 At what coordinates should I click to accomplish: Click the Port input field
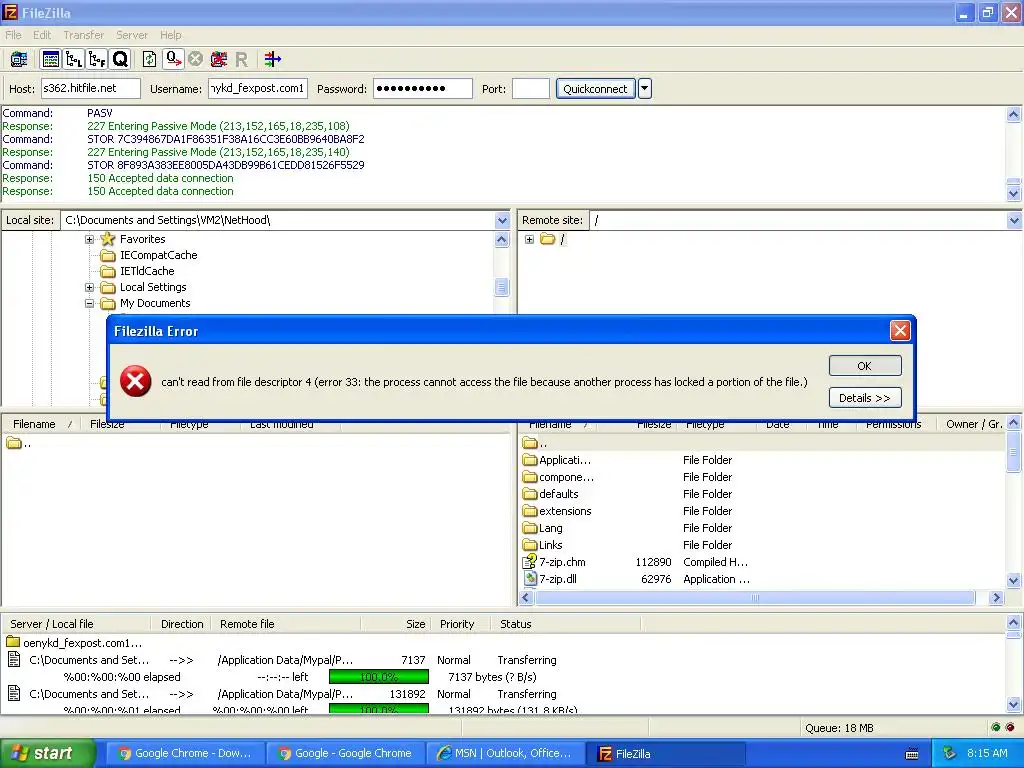click(x=530, y=88)
